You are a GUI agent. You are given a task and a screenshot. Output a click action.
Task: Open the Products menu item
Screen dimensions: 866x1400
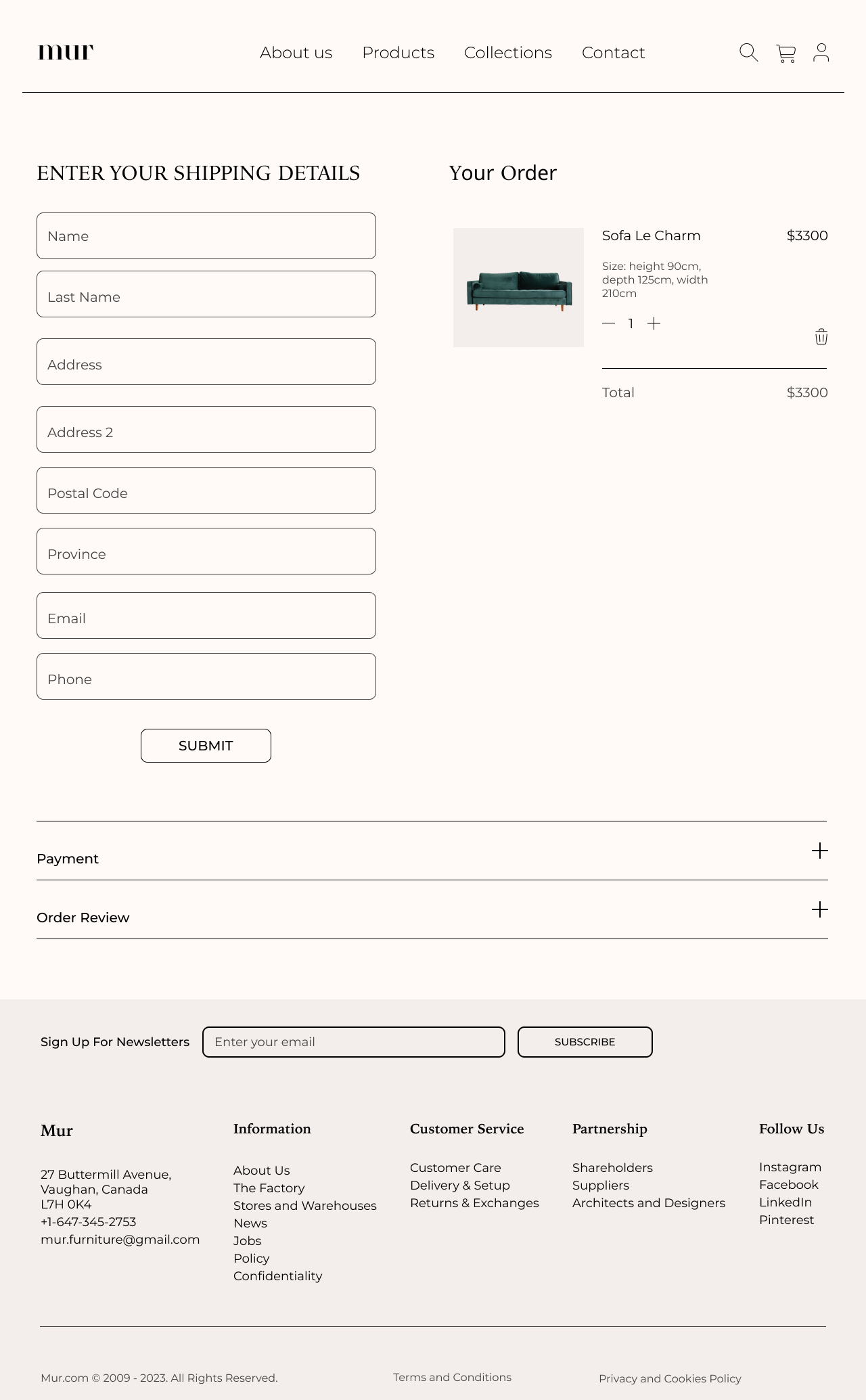click(x=398, y=53)
